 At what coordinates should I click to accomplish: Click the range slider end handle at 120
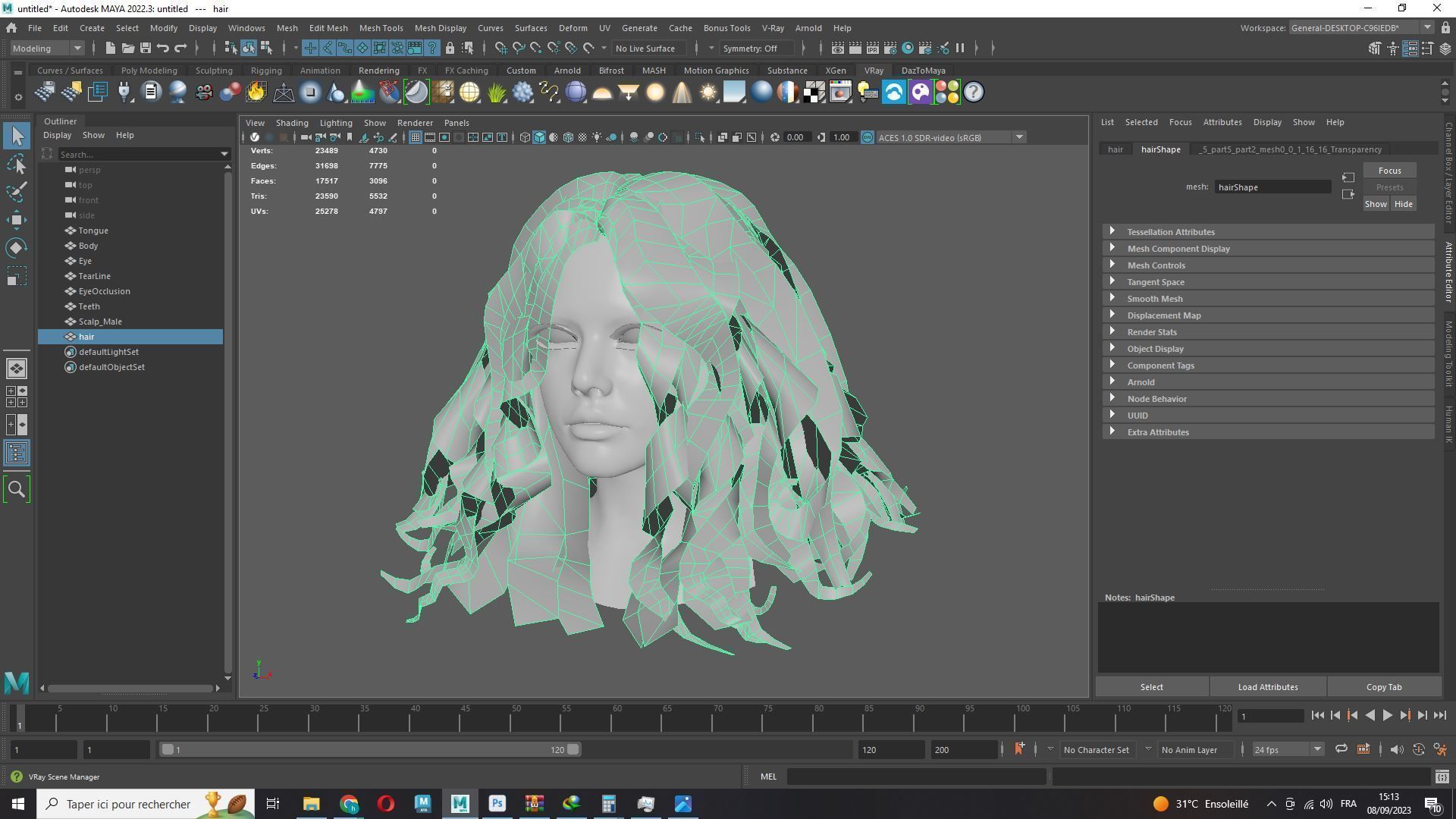(573, 750)
